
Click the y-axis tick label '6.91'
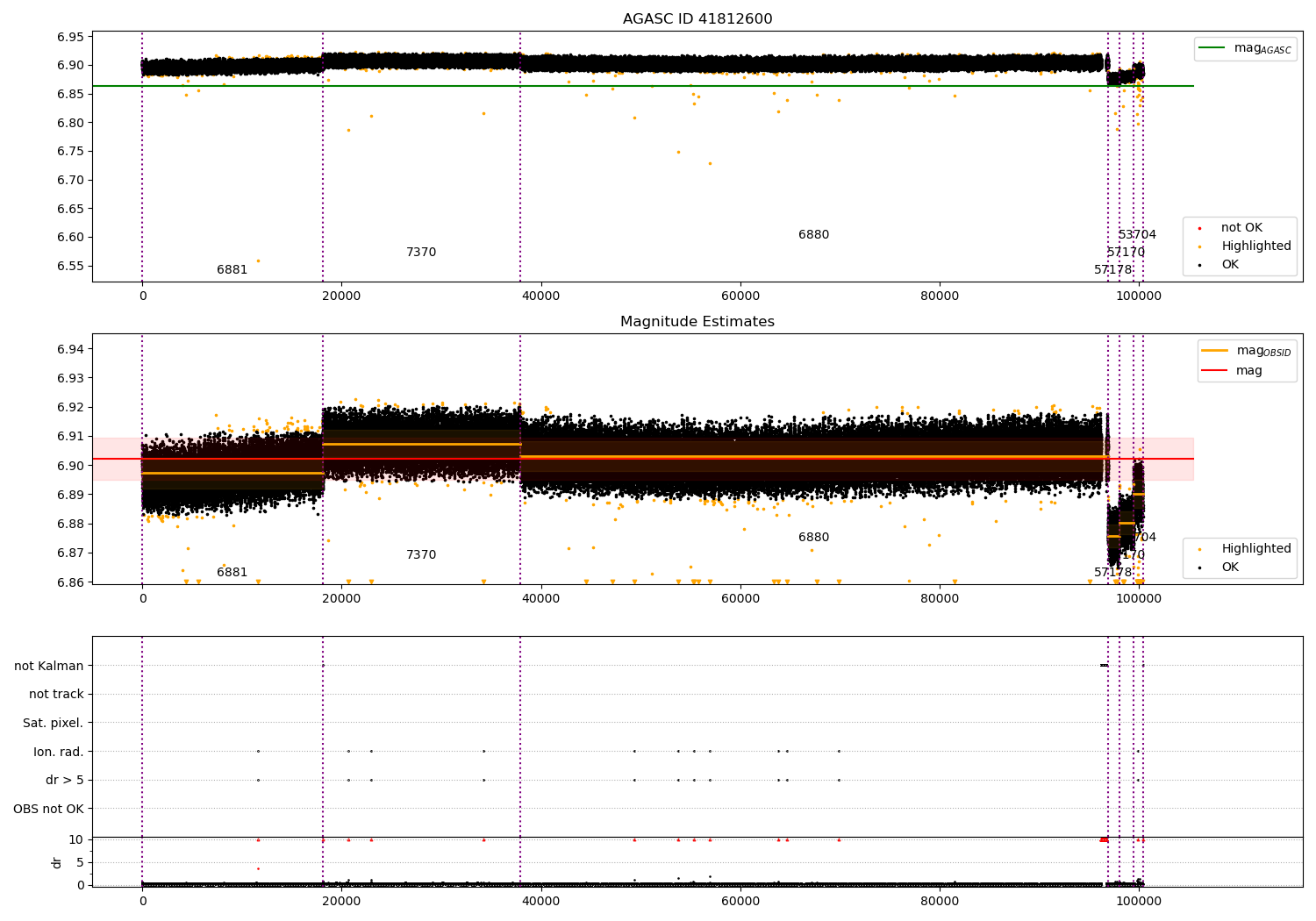tap(71, 436)
